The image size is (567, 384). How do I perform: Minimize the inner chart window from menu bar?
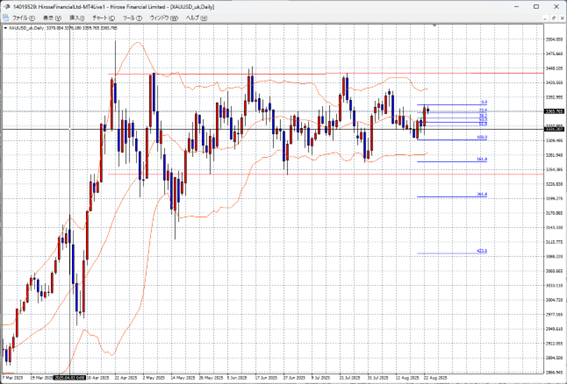545,18
